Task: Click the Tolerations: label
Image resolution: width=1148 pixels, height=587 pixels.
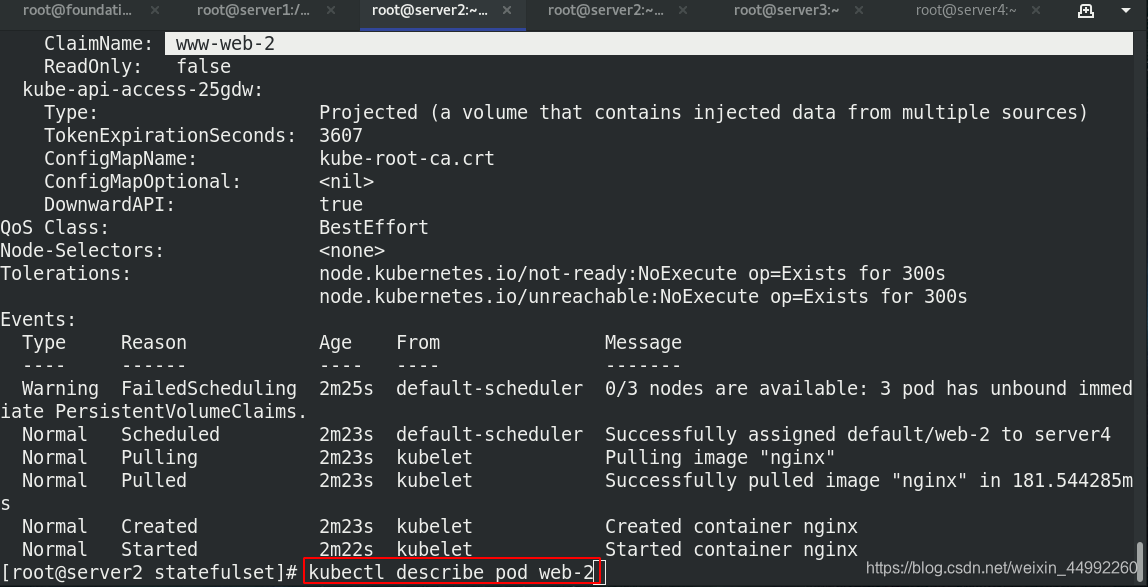Action: point(65,274)
